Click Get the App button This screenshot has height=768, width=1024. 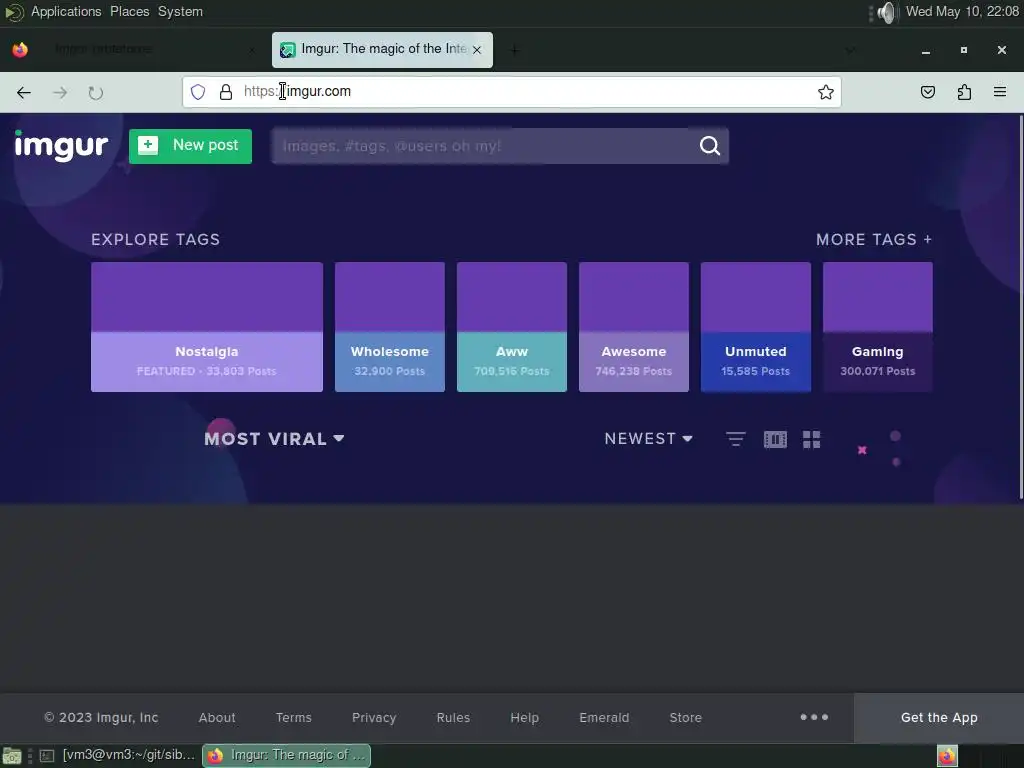click(939, 718)
